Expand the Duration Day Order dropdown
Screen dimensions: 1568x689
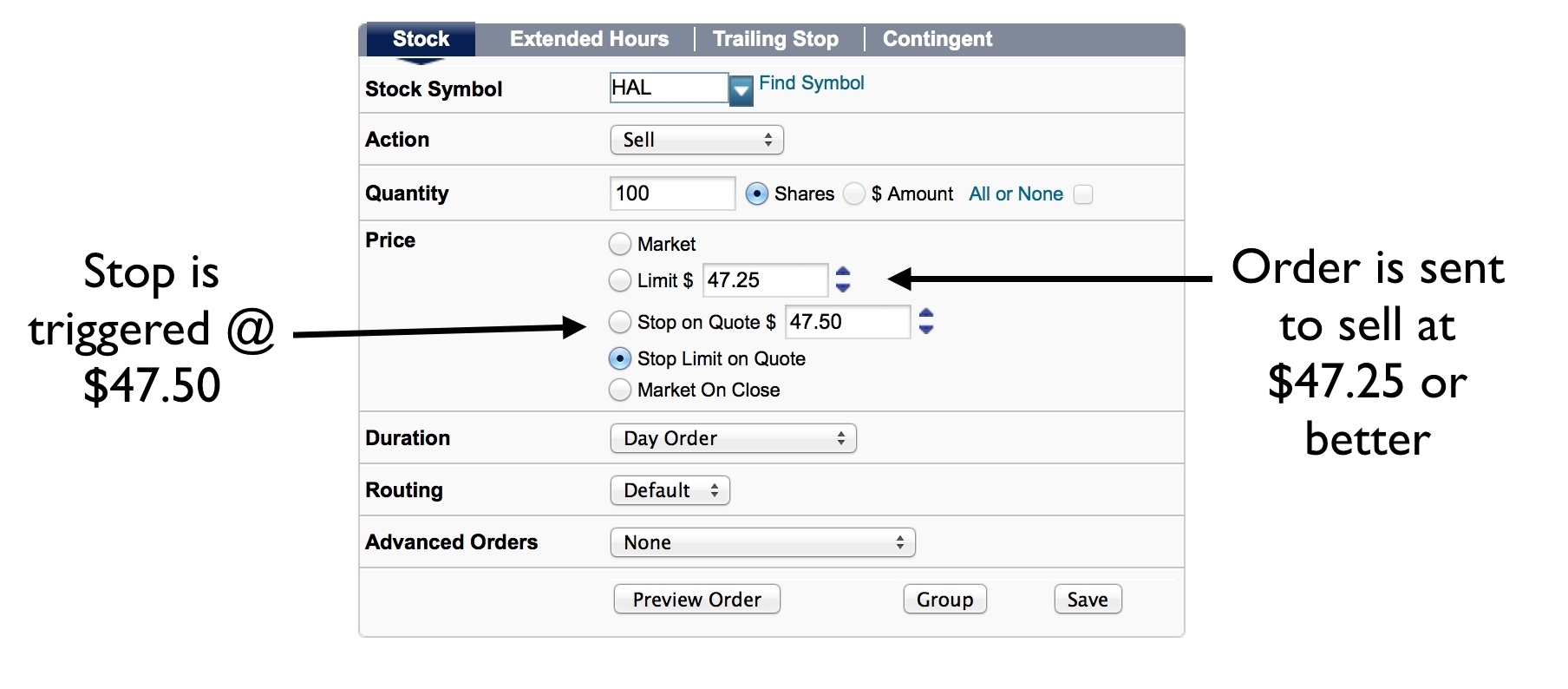[x=734, y=438]
